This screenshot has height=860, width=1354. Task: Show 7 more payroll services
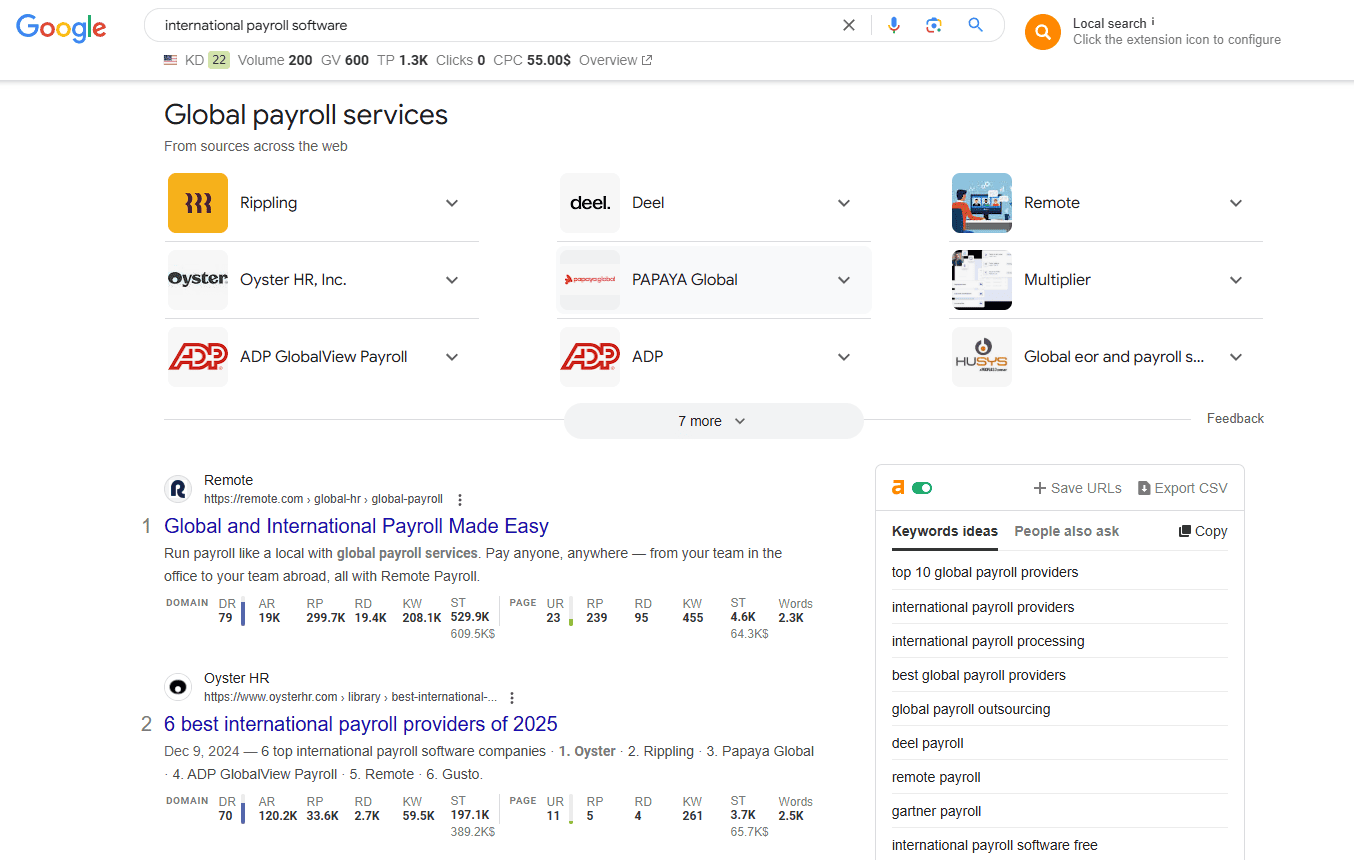[x=713, y=421]
